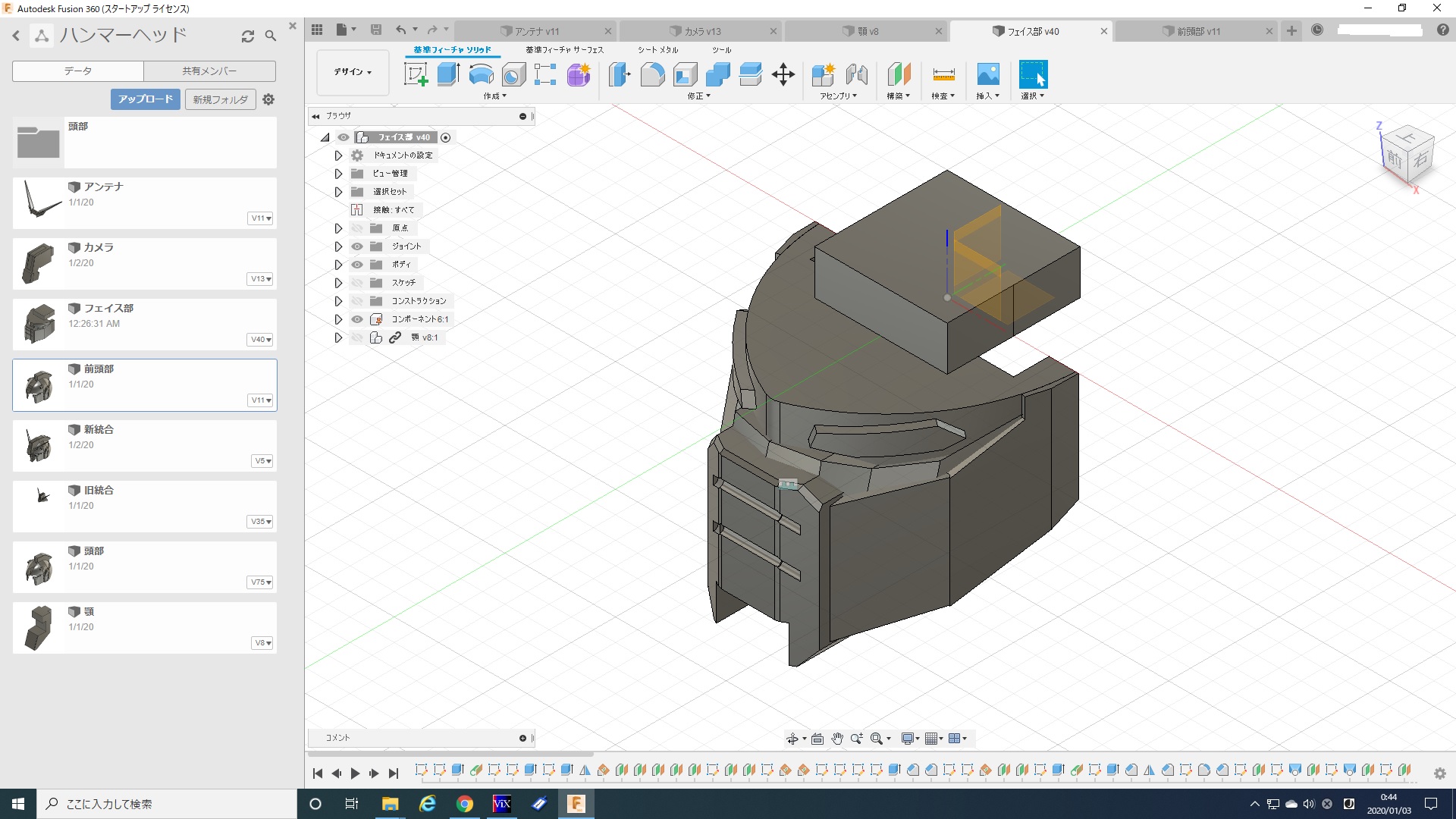
Task: Click the 新規フォルダ button
Action: pos(220,99)
